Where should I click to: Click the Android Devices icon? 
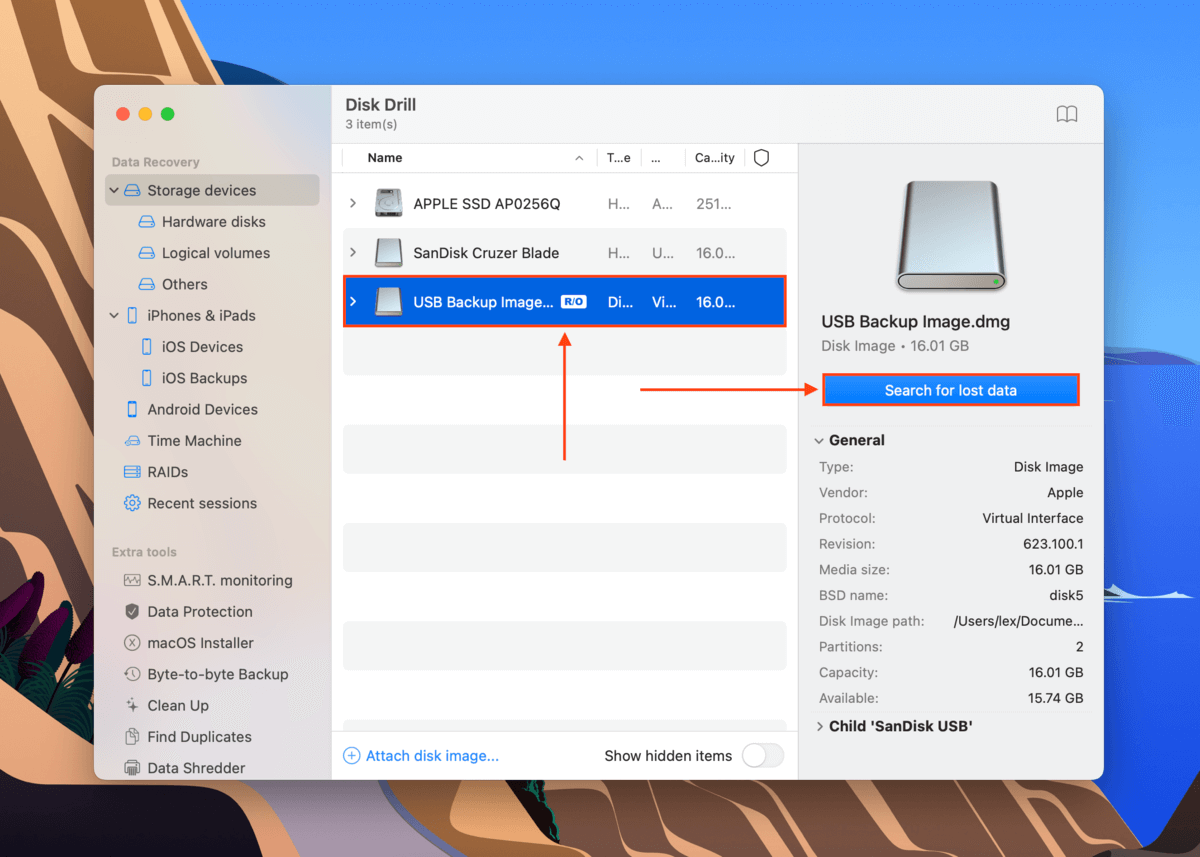pos(132,409)
